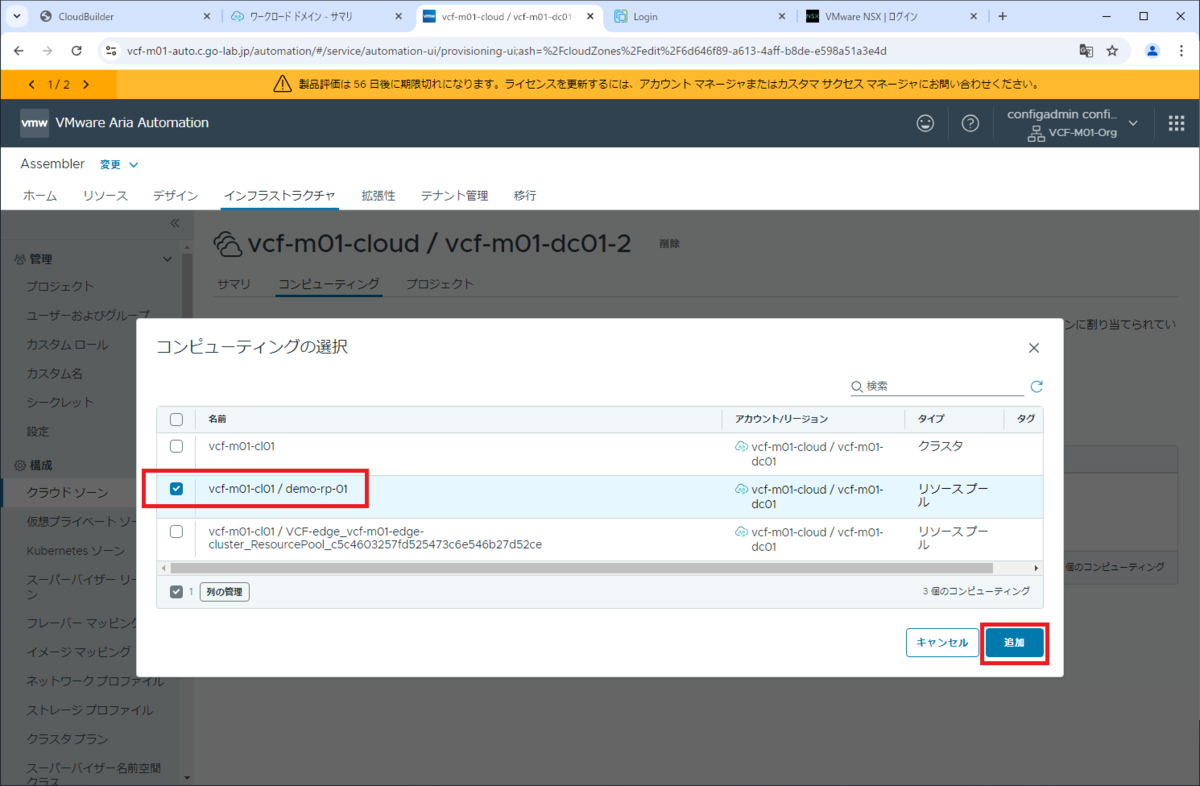Open カスタム ロール in the sidebar
Image resolution: width=1200 pixels, height=786 pixels.
pyautogui.click(x=67, y=344)
